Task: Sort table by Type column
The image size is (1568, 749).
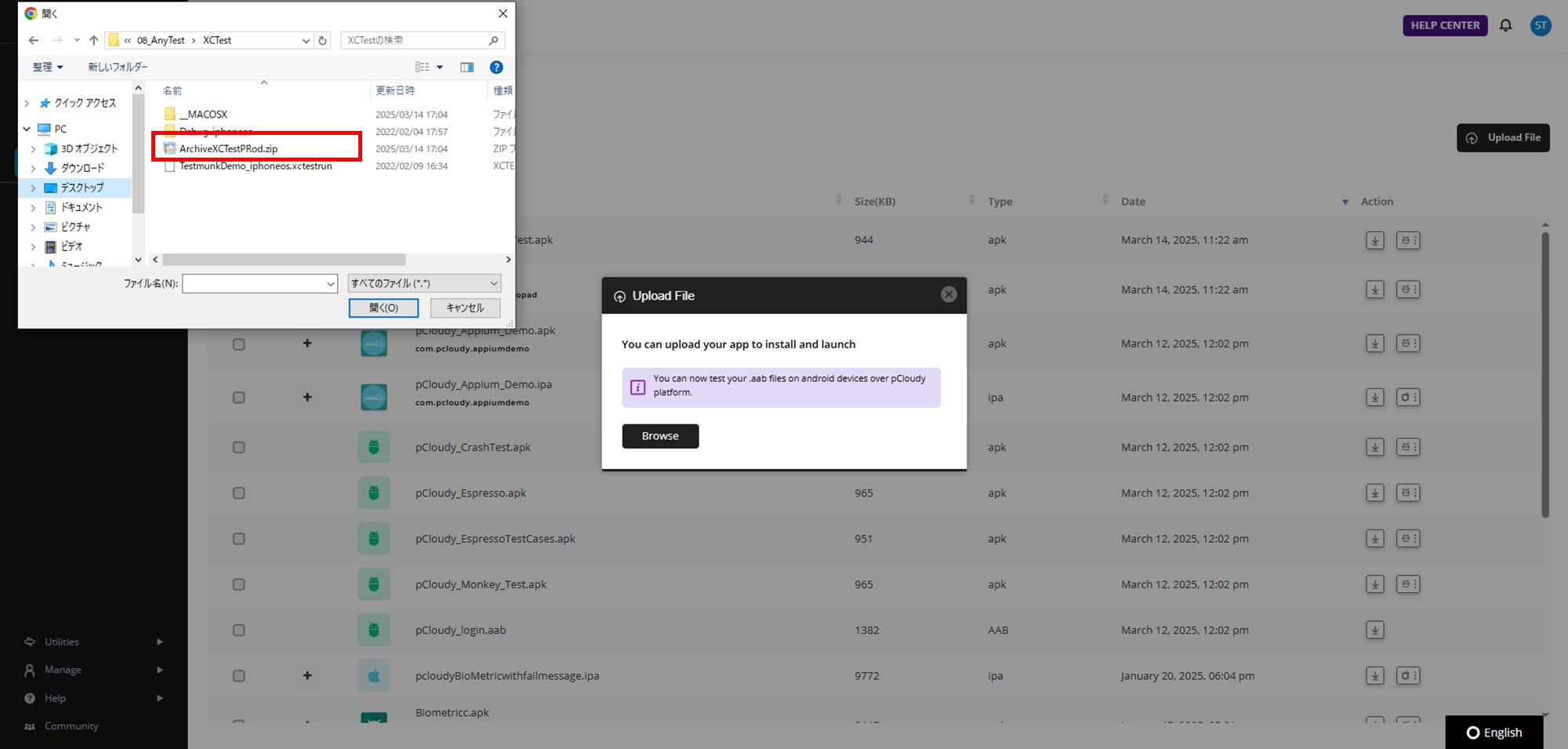Action: [x=1000, y=202]
